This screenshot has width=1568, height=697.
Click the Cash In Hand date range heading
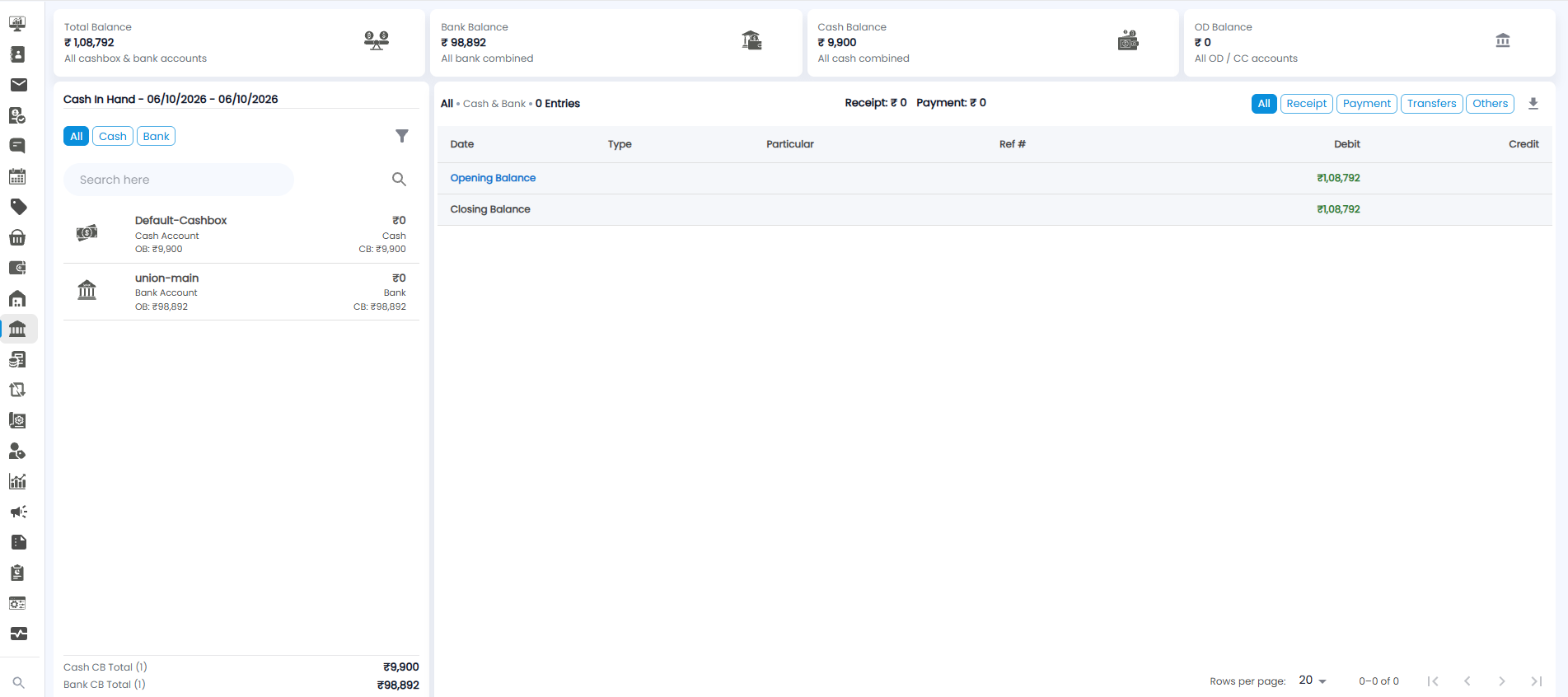(171, 99)
